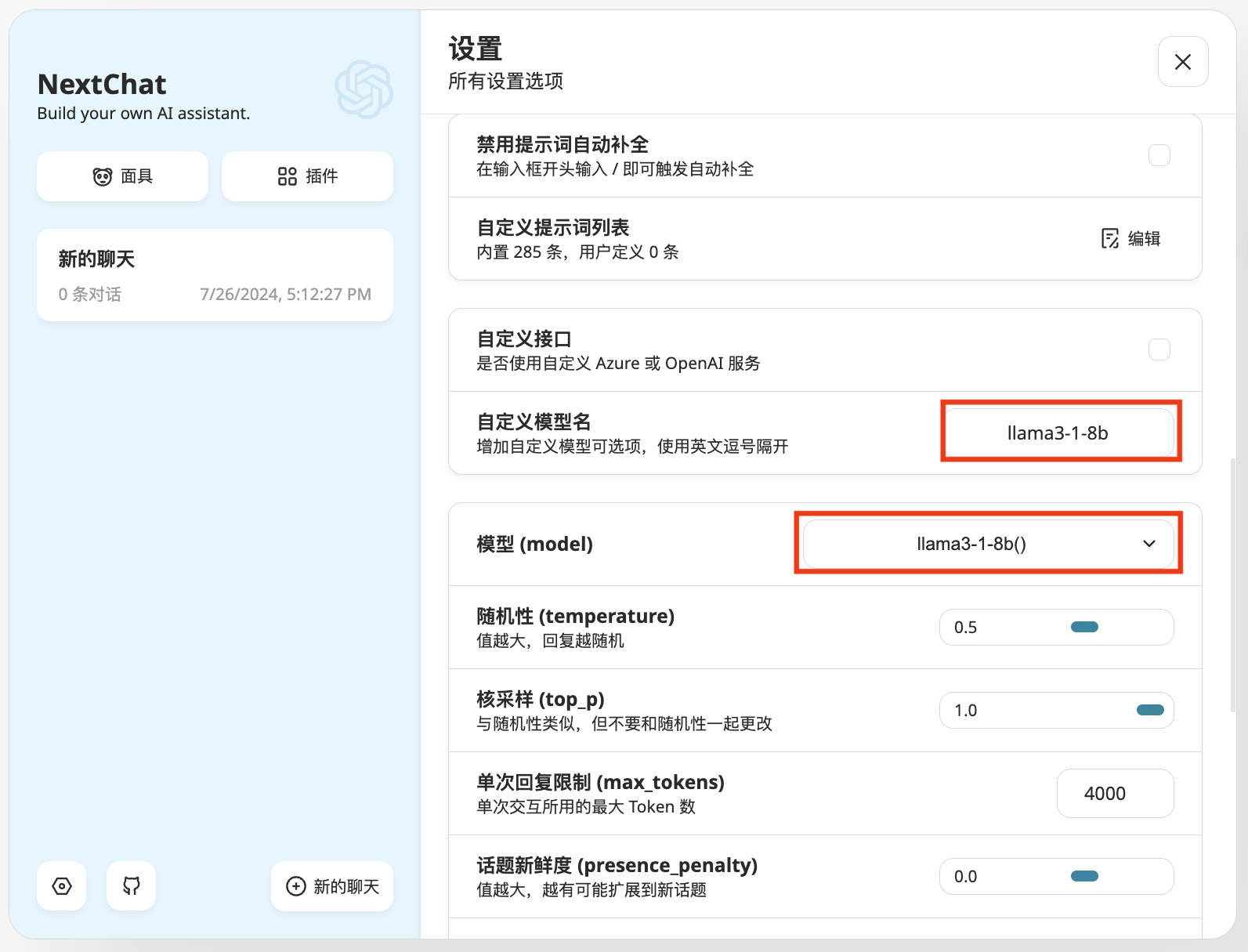The height and width of the screenshot is (952, 1248).
Task: Click '增加自定义模型可选项，使用英文逗号隔开' text
Action: tap(632, 447)
